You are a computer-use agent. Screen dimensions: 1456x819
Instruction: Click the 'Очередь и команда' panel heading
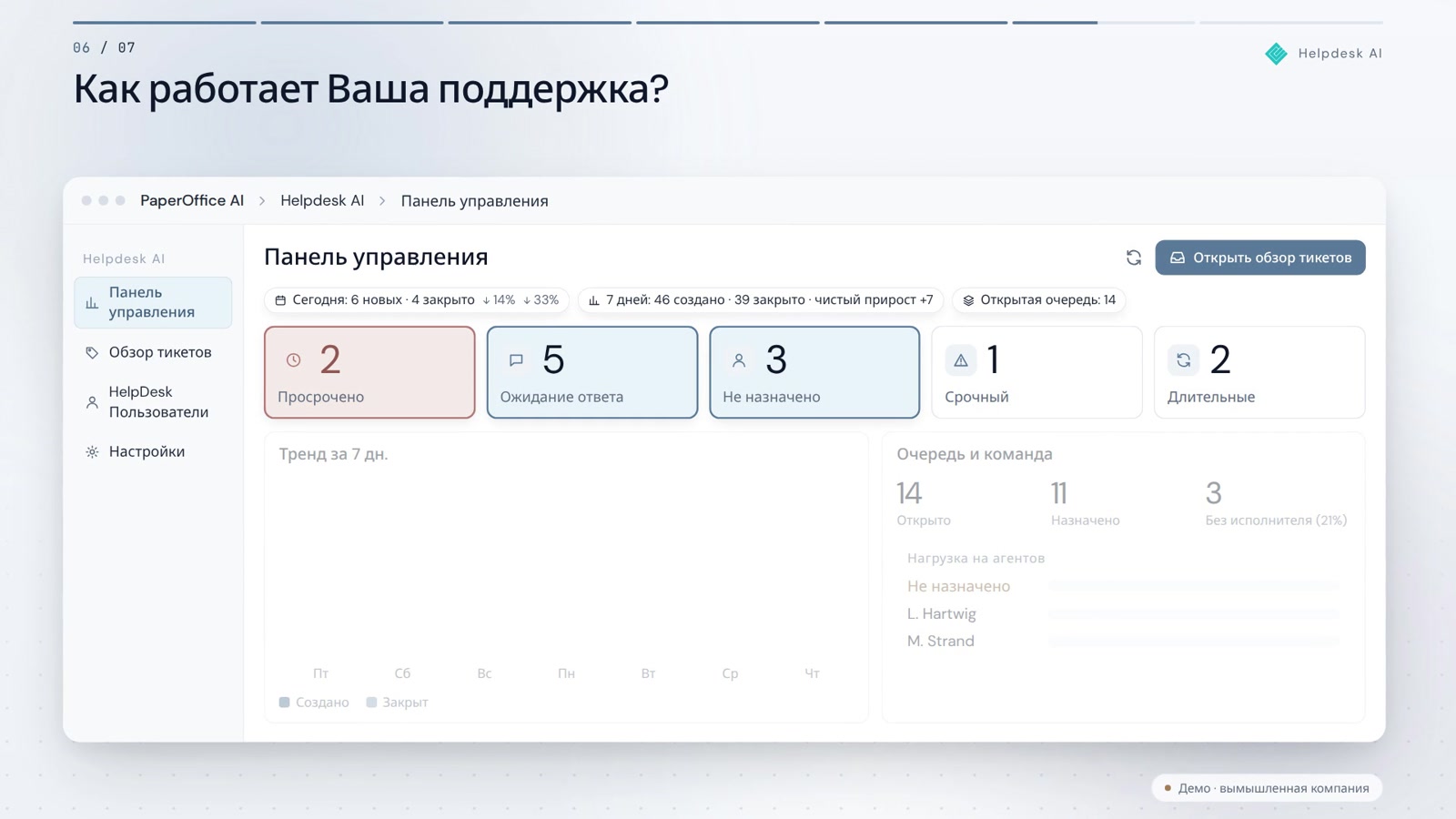975,454
